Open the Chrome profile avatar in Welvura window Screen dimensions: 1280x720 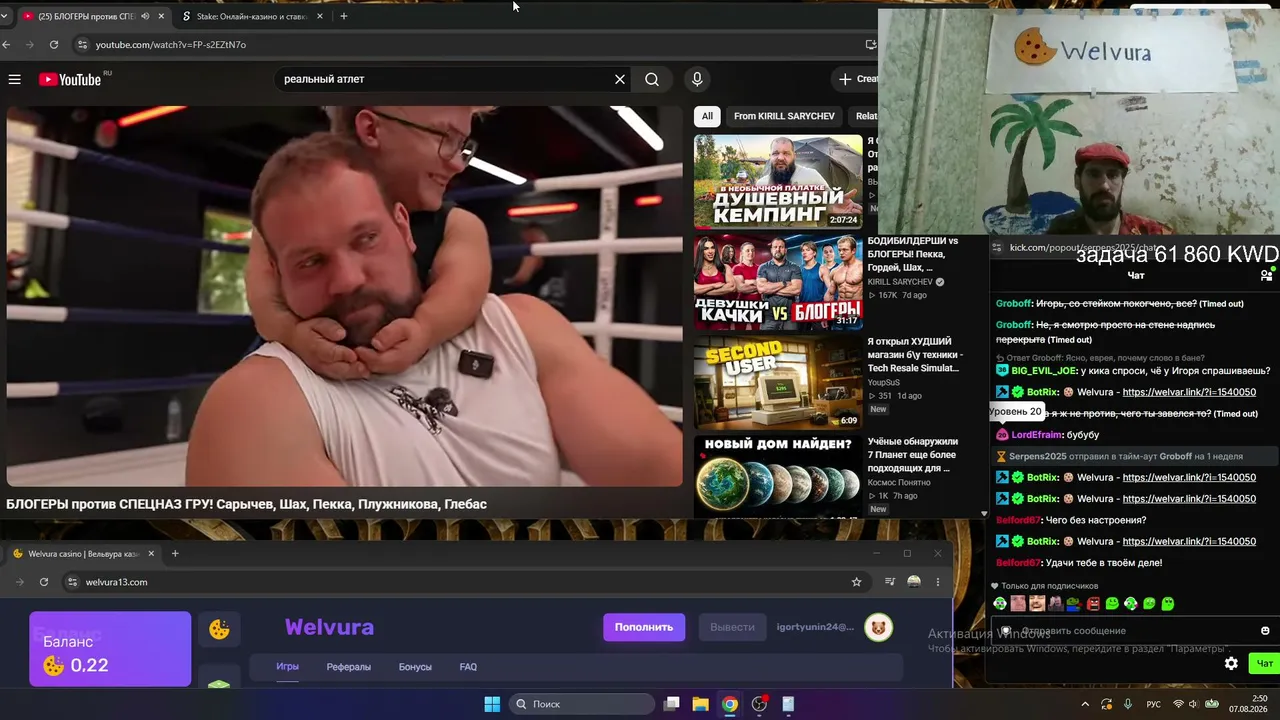pos(914,582)
